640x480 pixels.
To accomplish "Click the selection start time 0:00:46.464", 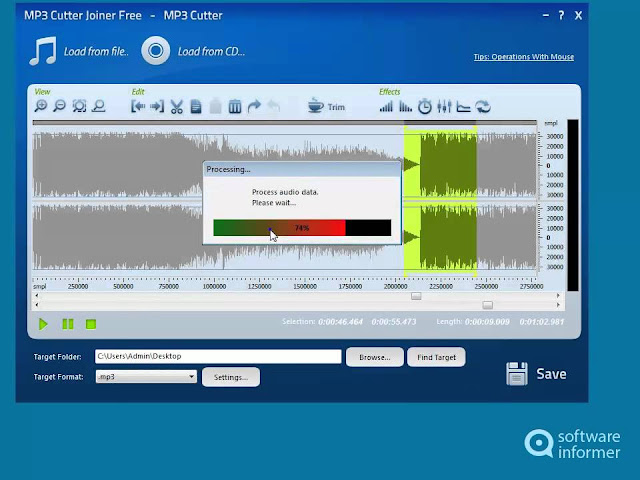I will click(340, 322).
